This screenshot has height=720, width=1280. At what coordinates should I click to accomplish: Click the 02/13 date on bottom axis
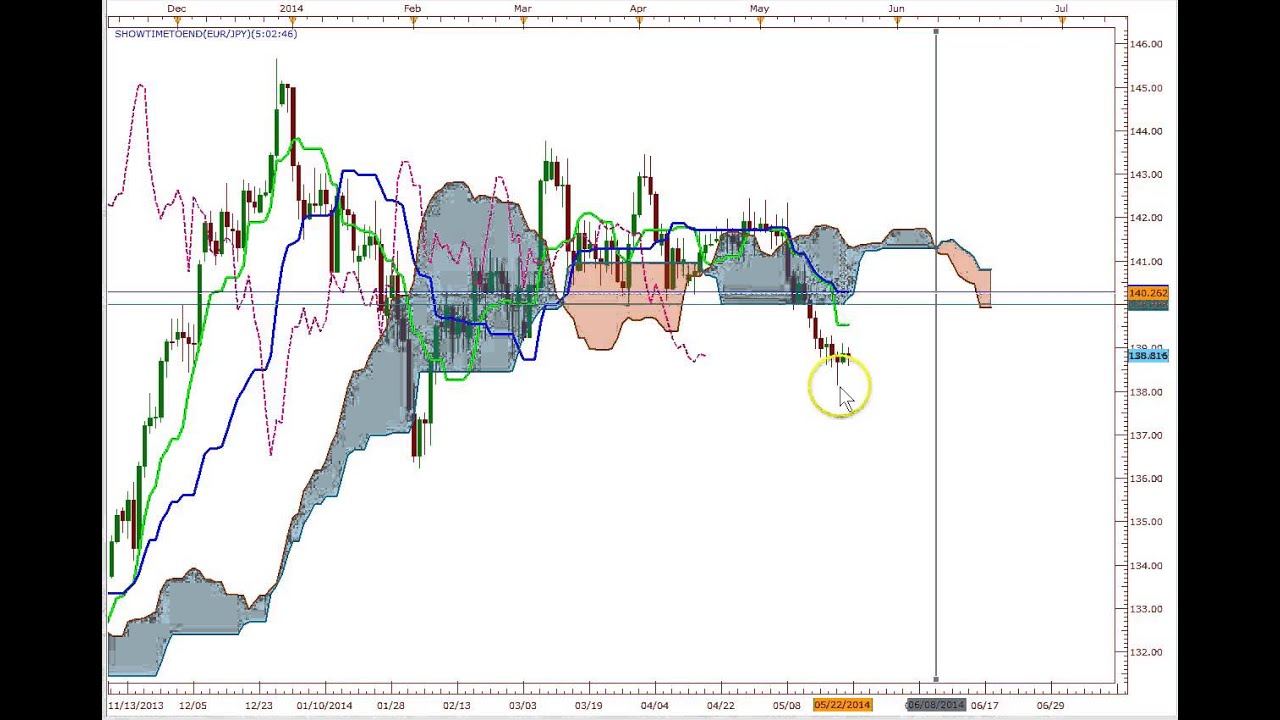[456, 706]
